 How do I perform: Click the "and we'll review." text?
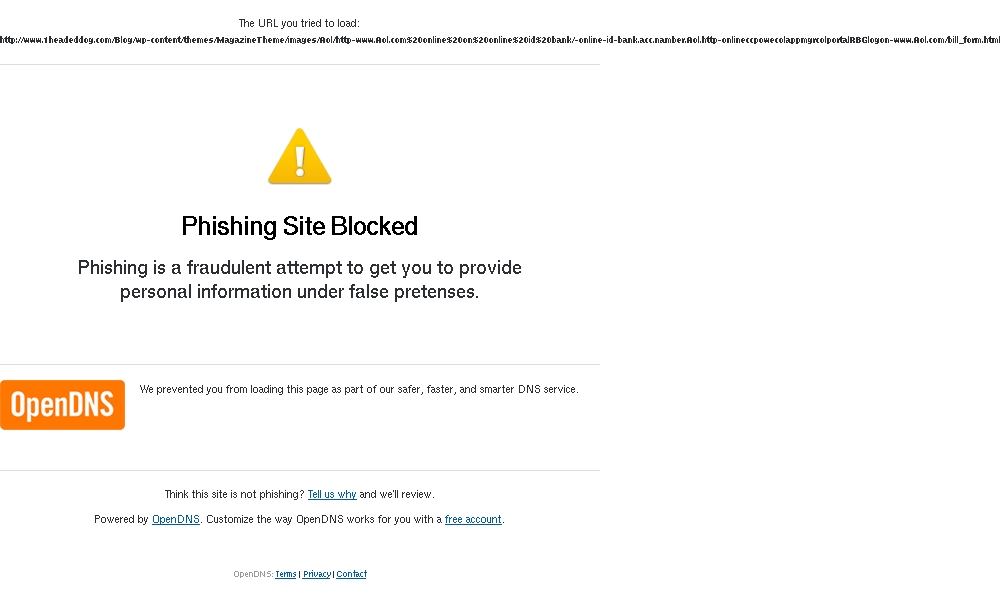pos(397,495)
